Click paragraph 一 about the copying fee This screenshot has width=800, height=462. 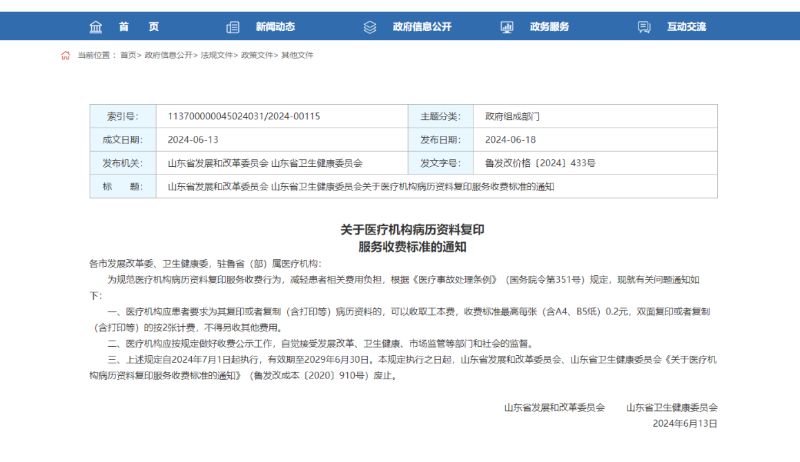[402, 320]
